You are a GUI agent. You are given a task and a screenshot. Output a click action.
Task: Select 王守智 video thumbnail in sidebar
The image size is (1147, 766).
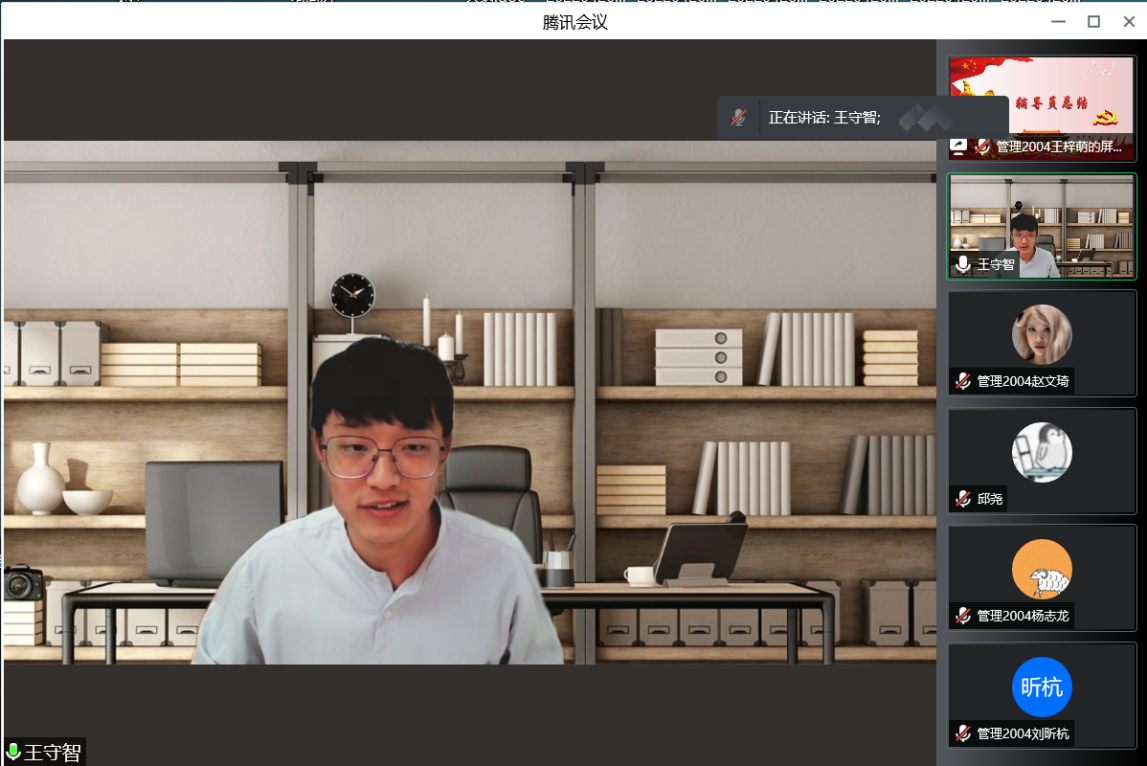pos(1041,220)
